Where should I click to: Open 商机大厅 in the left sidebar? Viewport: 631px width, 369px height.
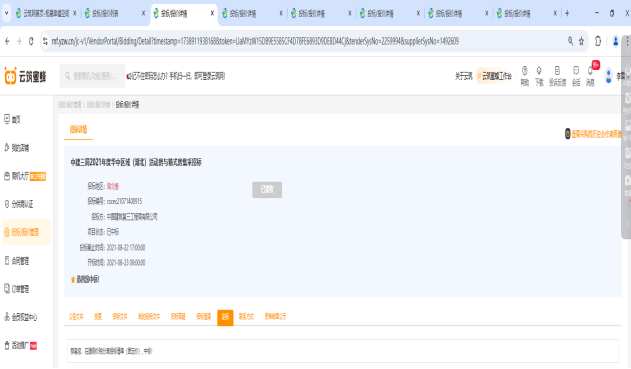point(25,176)
